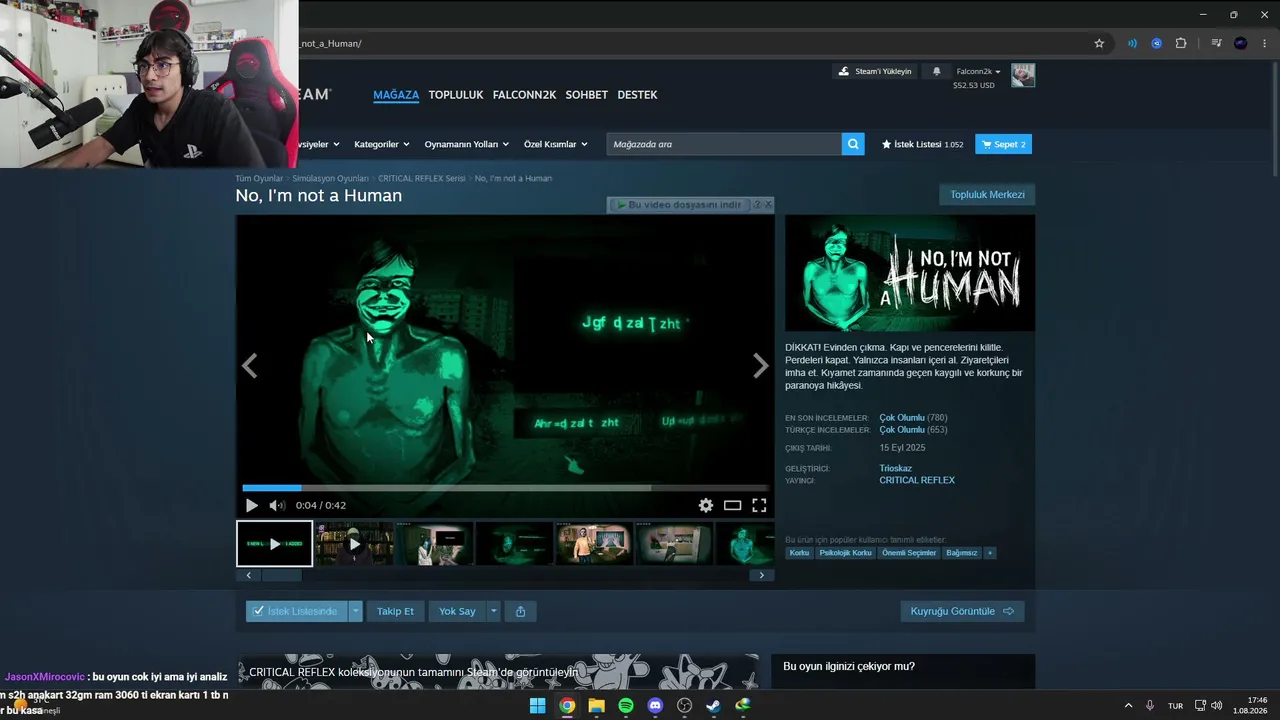This screenshot has height=720, width=1280.
Task: Open Spotify from the taskbar
Action: pos(626,706)
